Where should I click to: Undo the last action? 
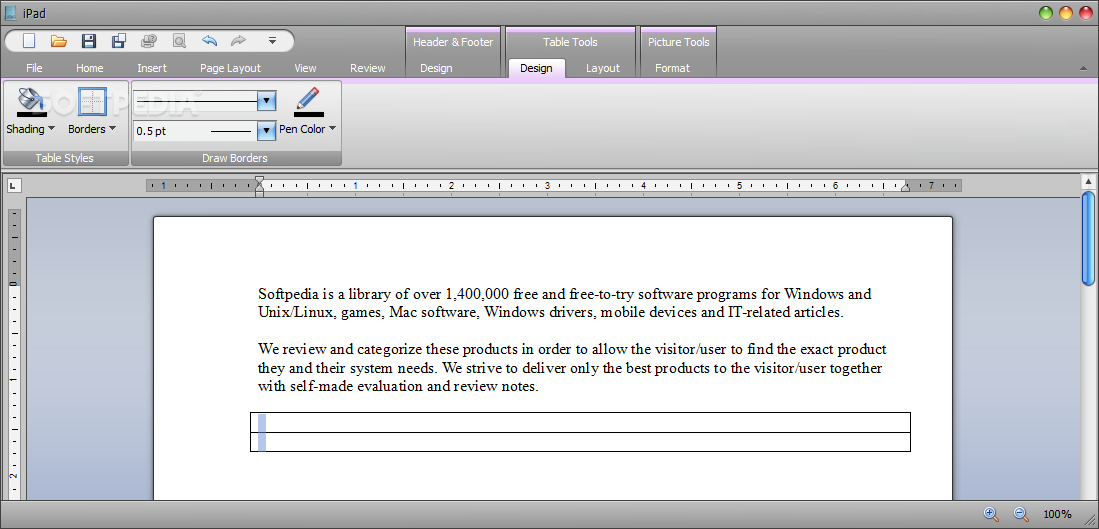pos(209,41)
